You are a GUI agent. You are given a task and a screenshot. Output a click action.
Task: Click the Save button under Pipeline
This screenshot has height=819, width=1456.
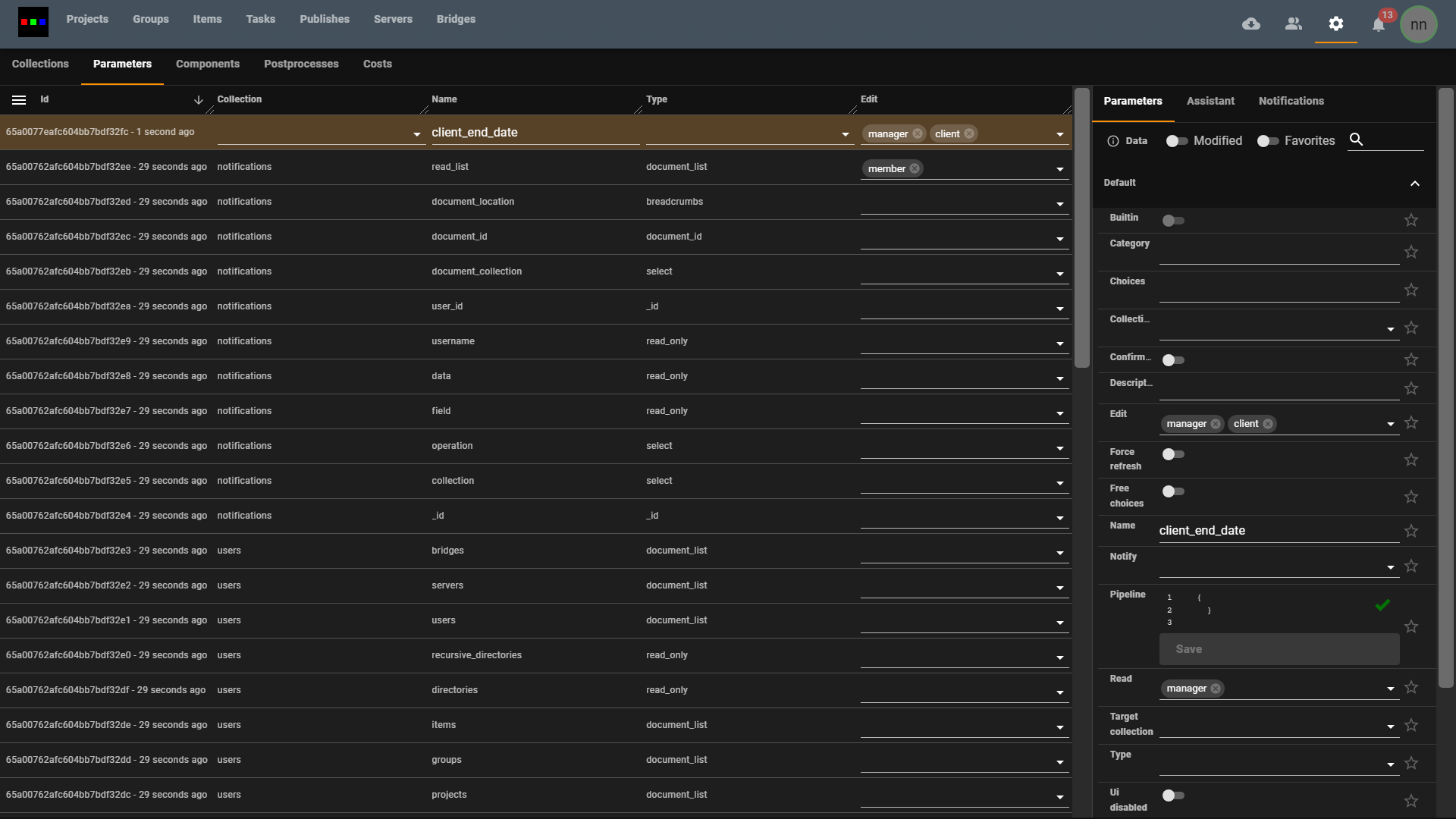pos(1279,648)
